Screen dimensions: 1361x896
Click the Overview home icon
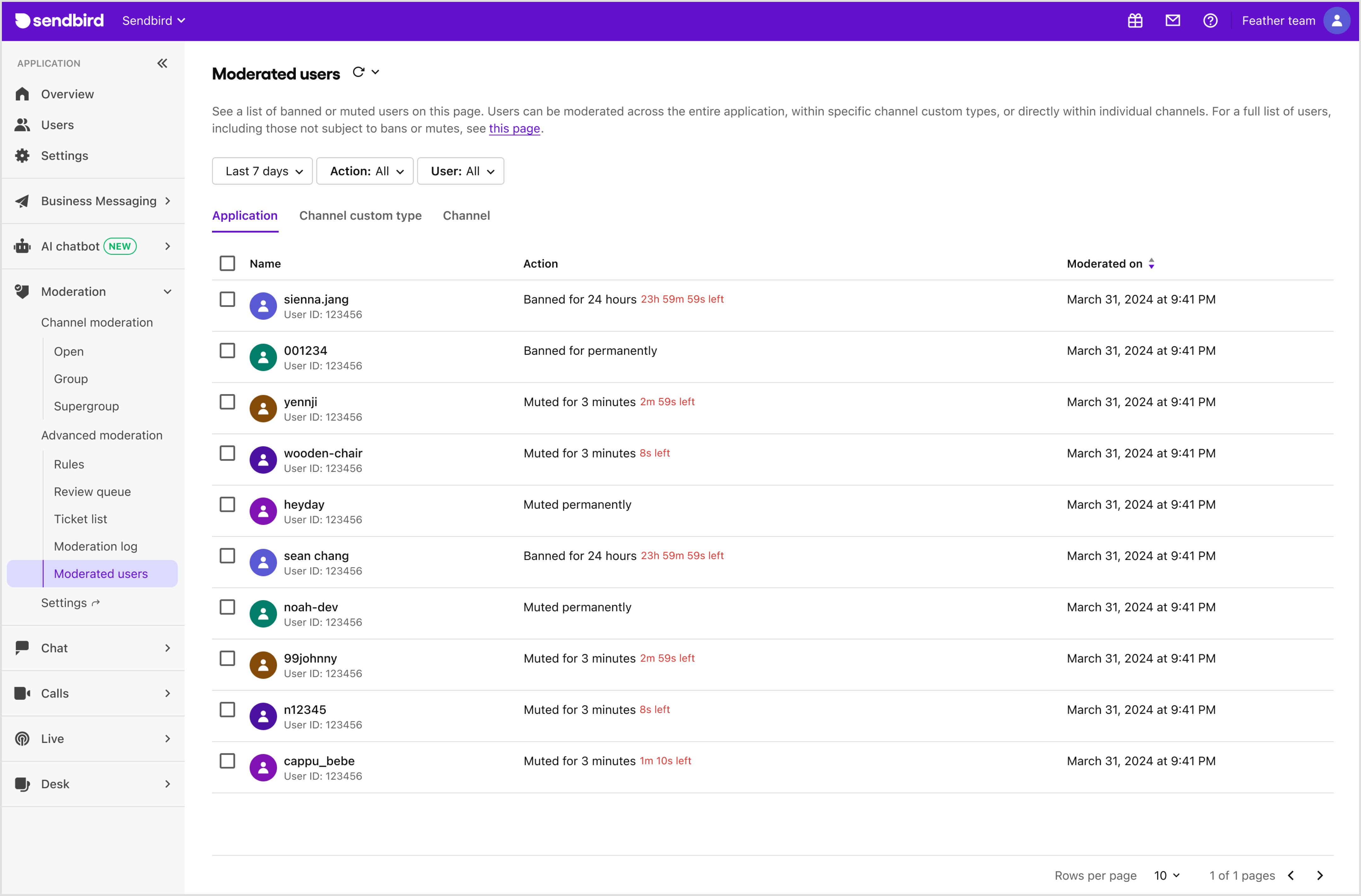22,94
